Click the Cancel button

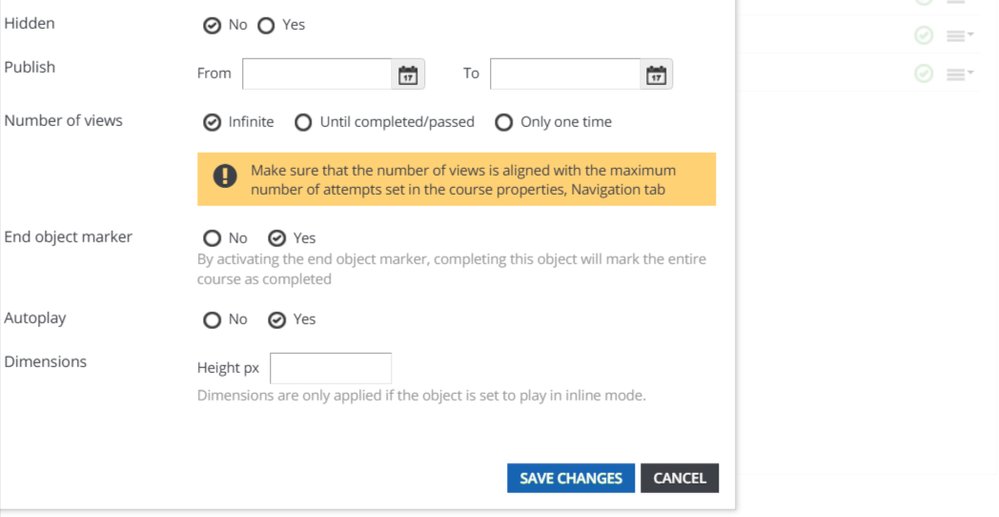pos(679,478)
